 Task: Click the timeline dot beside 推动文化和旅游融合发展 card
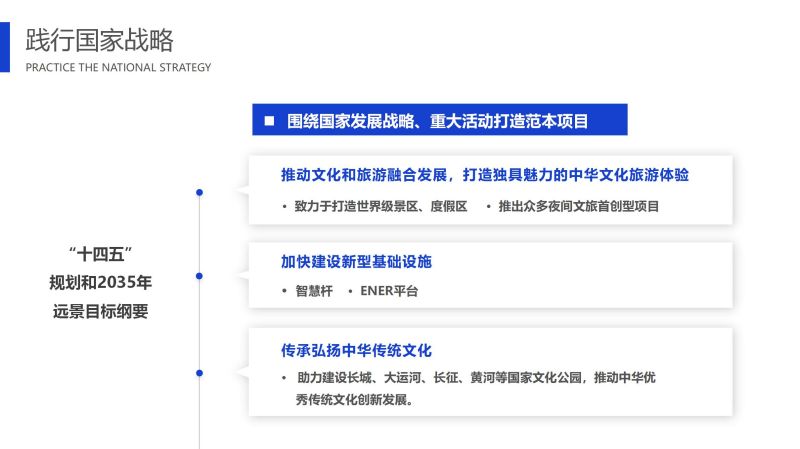(199, 192)
